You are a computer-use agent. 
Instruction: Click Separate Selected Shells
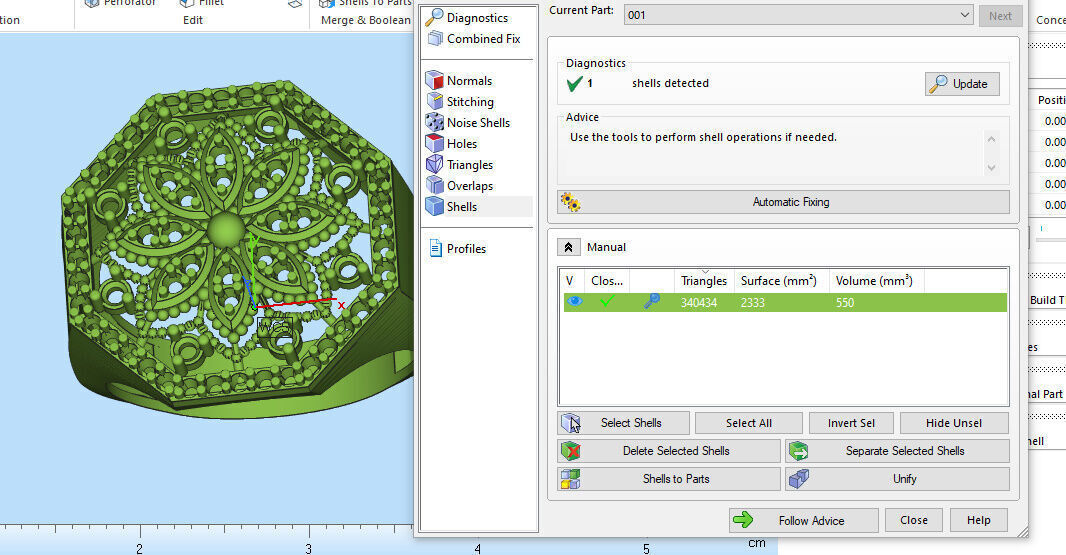897,451
